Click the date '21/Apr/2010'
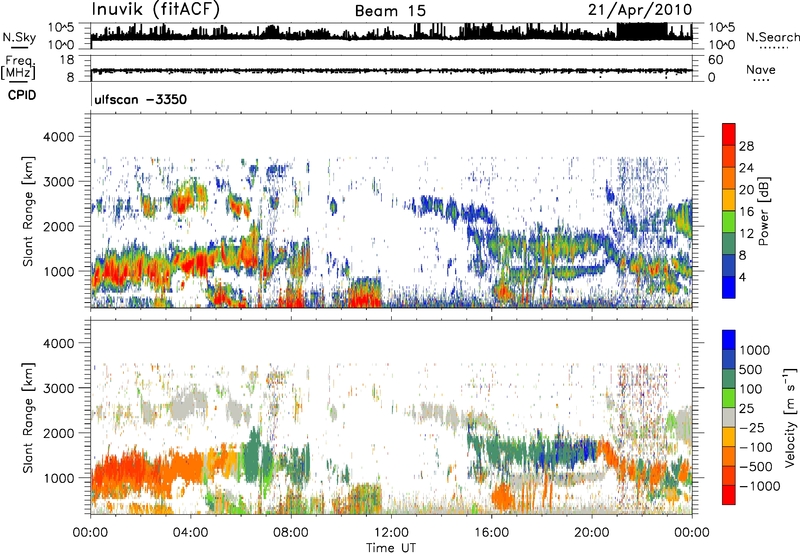This screenshot has height=554, width=800. [x=640, y=10]
